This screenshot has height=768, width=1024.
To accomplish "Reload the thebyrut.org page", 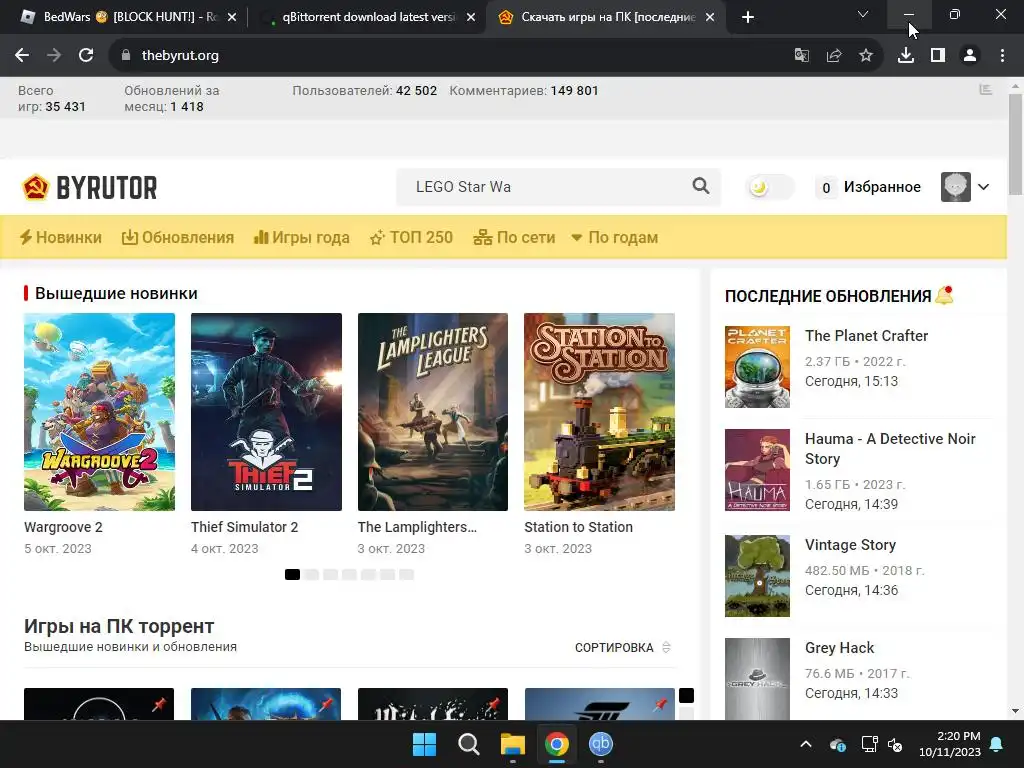I will coord(86,56).
